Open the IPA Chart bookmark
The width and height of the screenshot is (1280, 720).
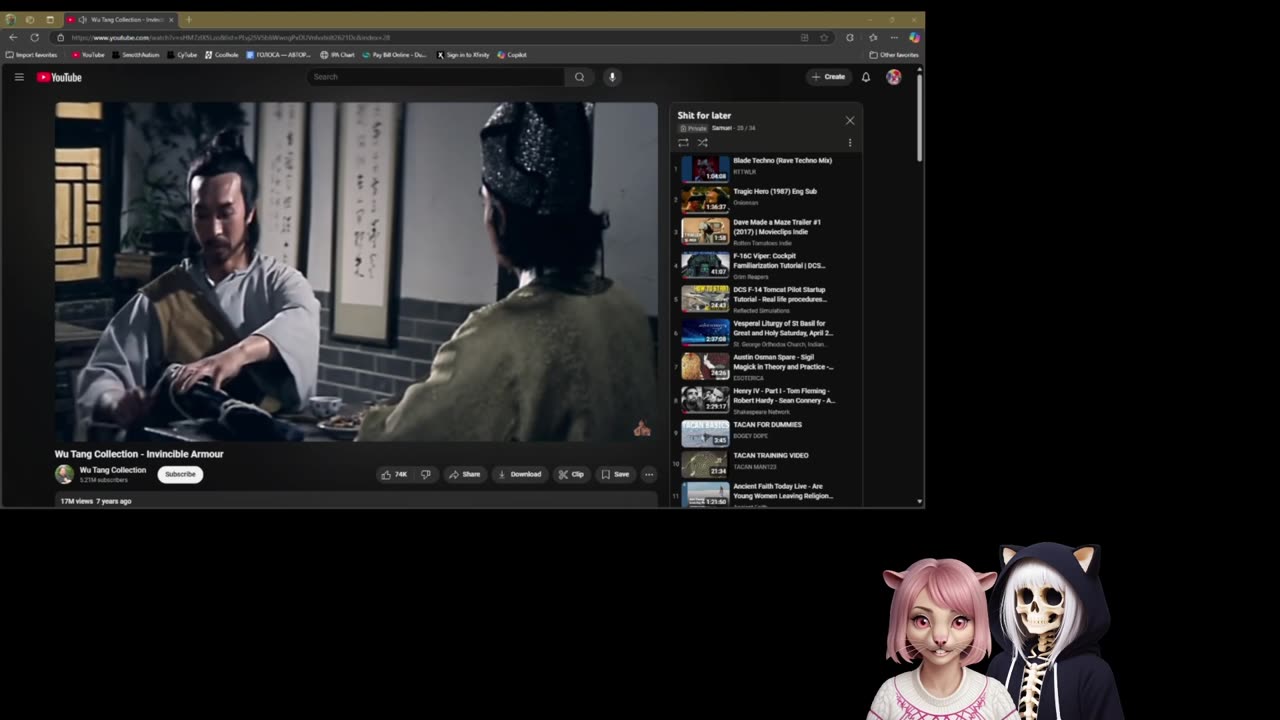(338, 55)
